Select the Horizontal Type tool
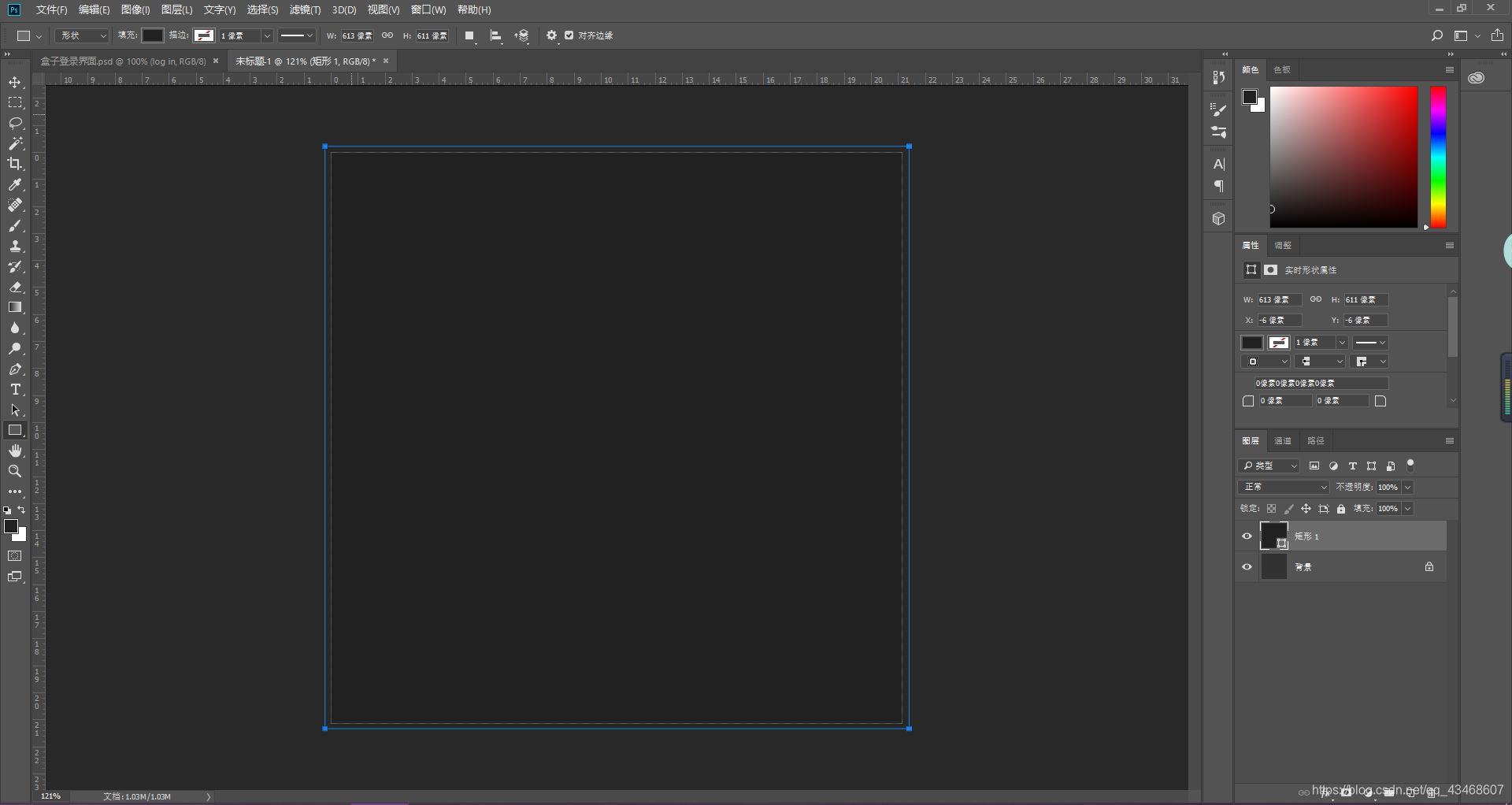 coord(15,390)
